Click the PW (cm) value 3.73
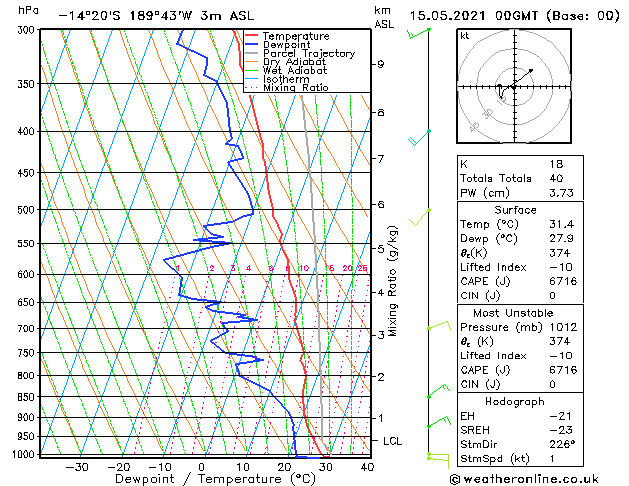Image resolution: width=629 pixels, height=486 pixels. (561, 193)
